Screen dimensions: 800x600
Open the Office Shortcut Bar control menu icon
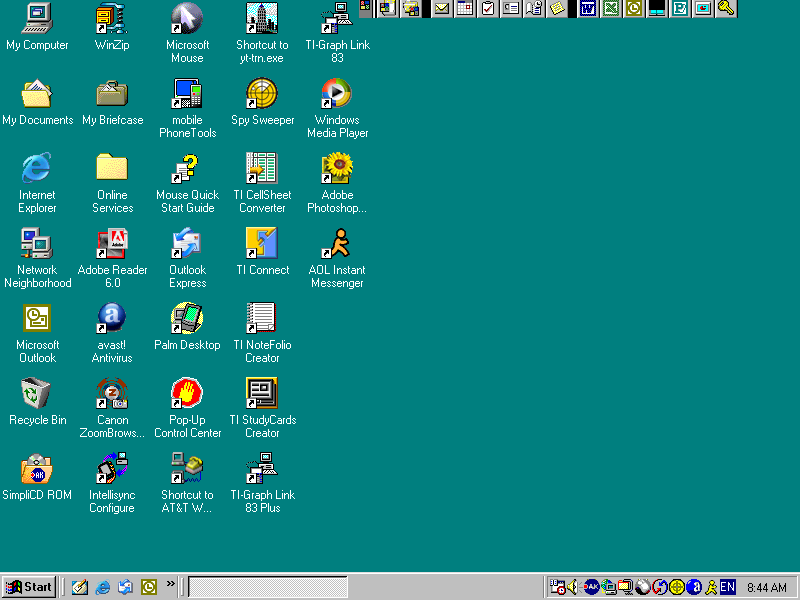point(365,6)
